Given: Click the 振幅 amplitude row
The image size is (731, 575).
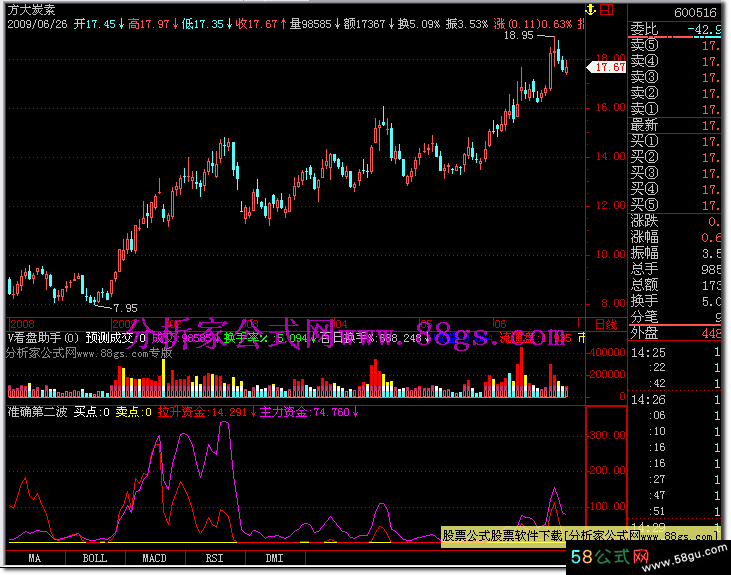Looking at the screenshot, I should (x=675, y=253).
